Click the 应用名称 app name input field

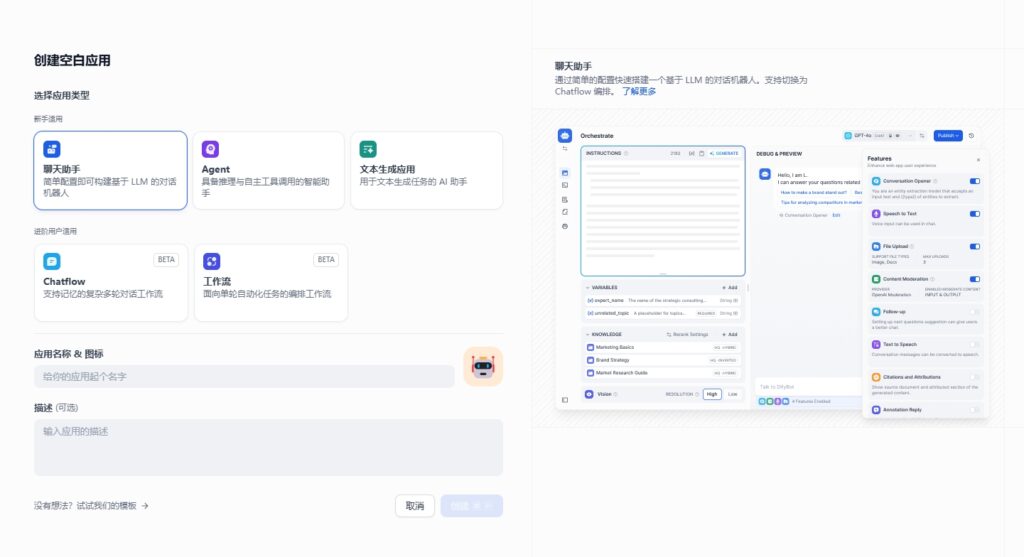[x=244, y=376]
